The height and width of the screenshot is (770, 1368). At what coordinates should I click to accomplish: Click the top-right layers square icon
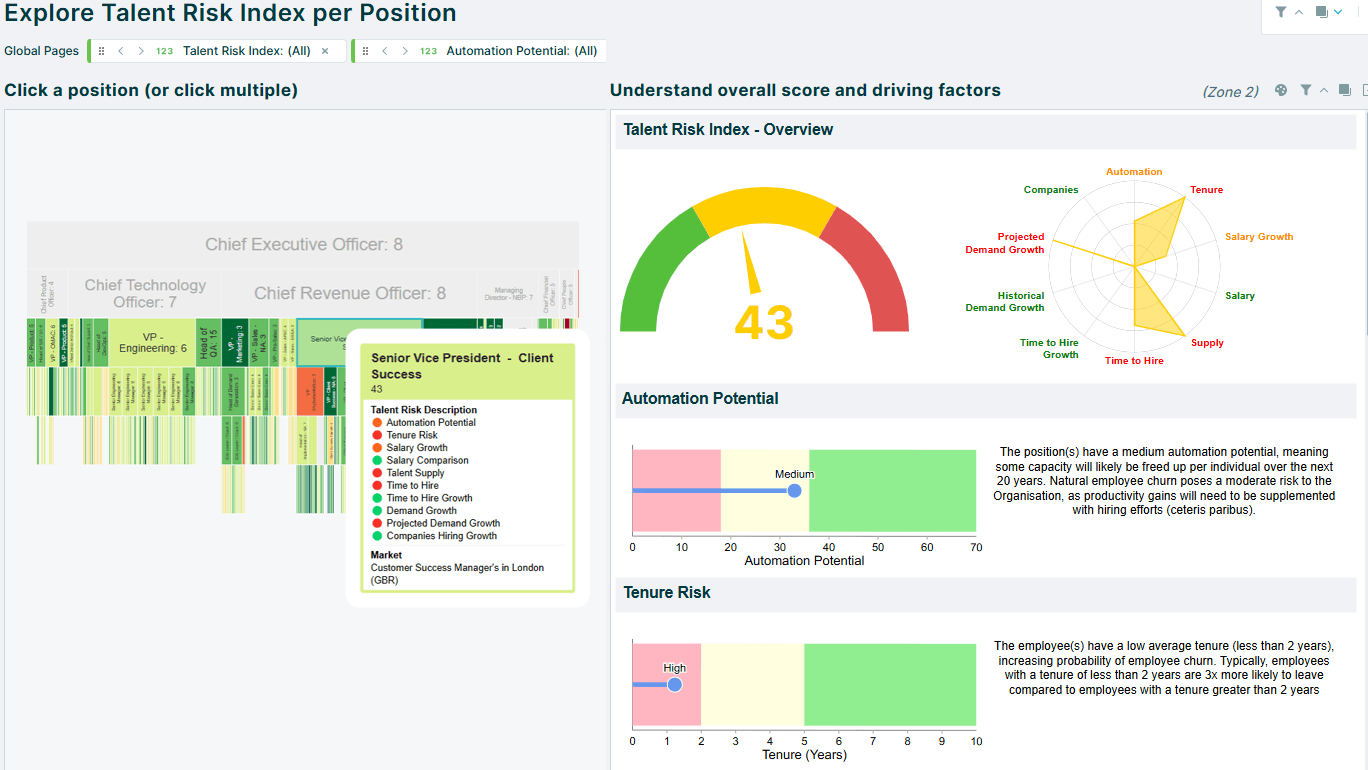[x=1321, y=12]
